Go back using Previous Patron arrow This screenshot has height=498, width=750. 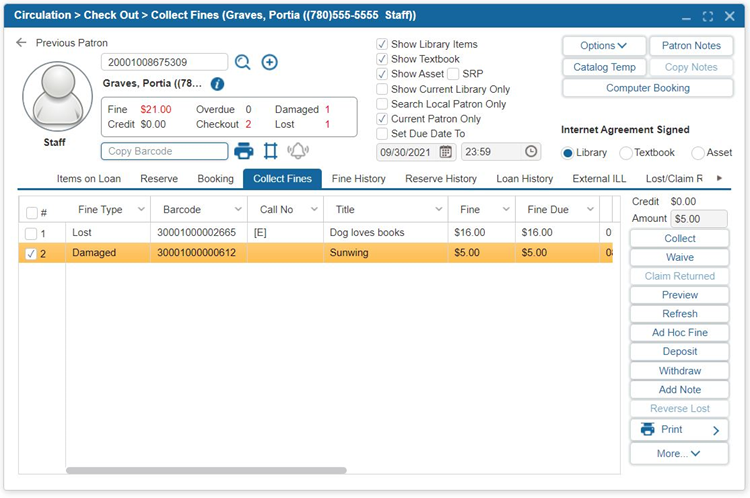tap(22, 43)
